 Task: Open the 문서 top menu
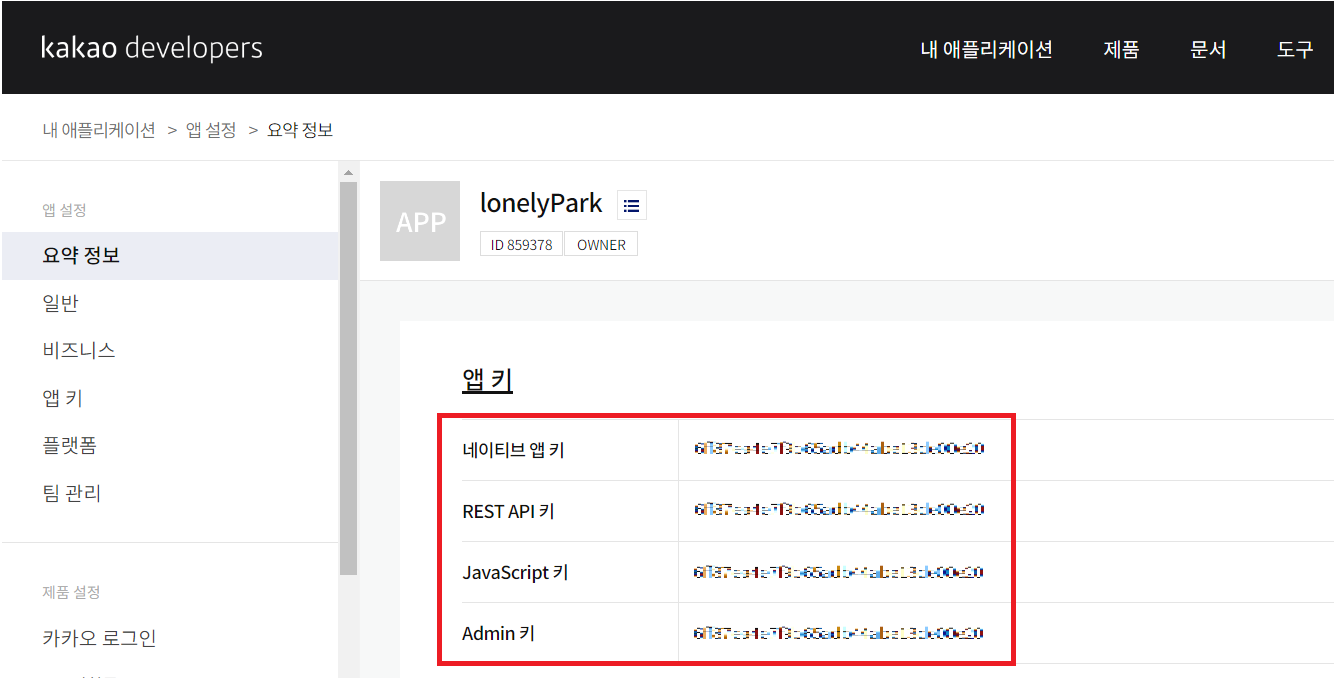pos(1208,49)
